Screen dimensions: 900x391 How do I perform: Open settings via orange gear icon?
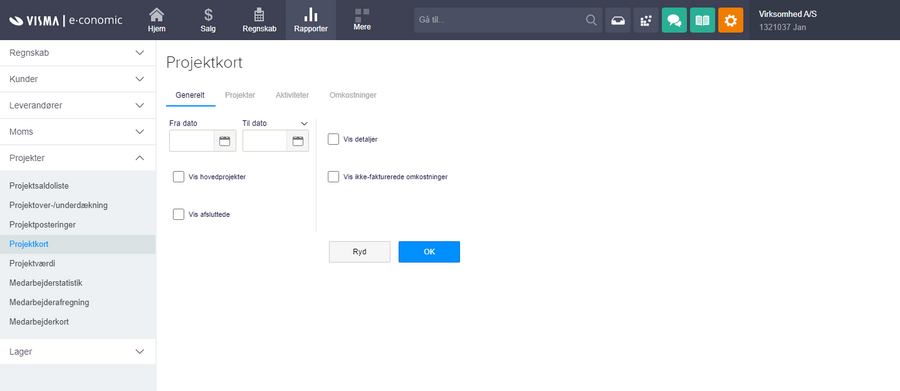[730, 20]
